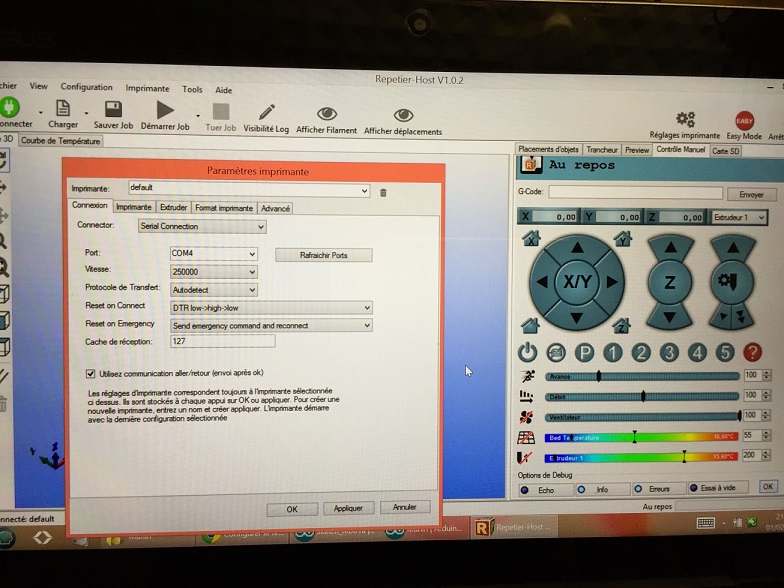Home all axes house icon
The height and width of the screenshot is (588, 784).
pyautogui.click(x=530, y=326)
